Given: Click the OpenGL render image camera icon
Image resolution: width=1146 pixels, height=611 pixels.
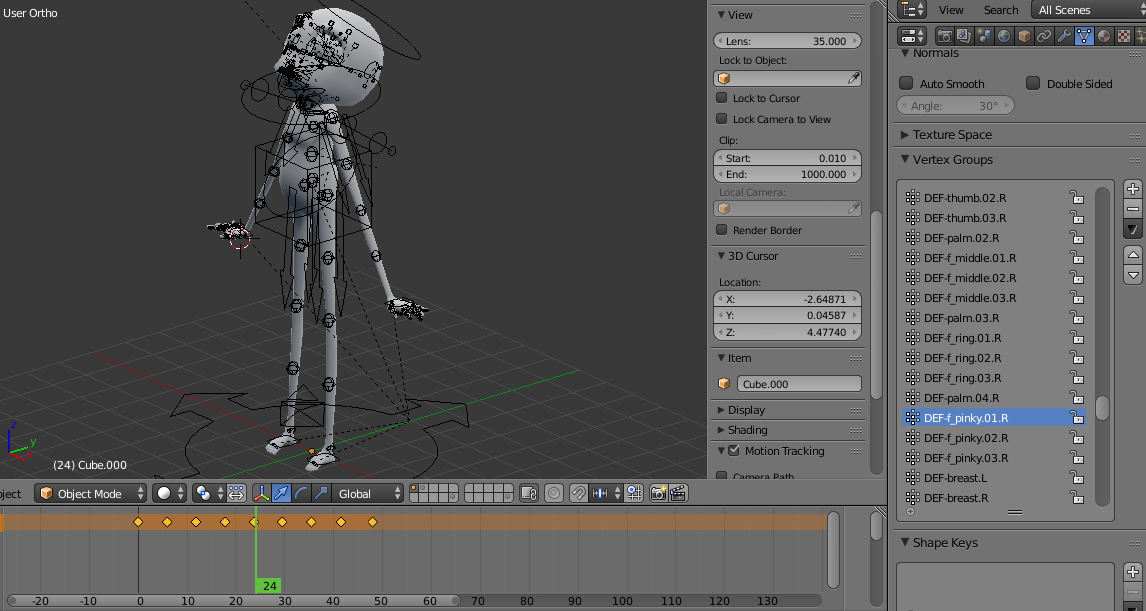Looking at the screenshot, I should pyautogui.click(x=658, y=493).
